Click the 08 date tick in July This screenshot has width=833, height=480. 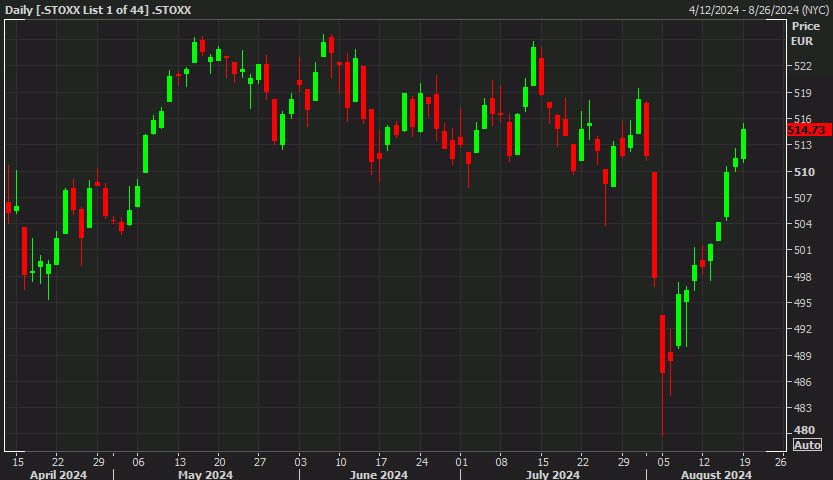tap(501, 462)
